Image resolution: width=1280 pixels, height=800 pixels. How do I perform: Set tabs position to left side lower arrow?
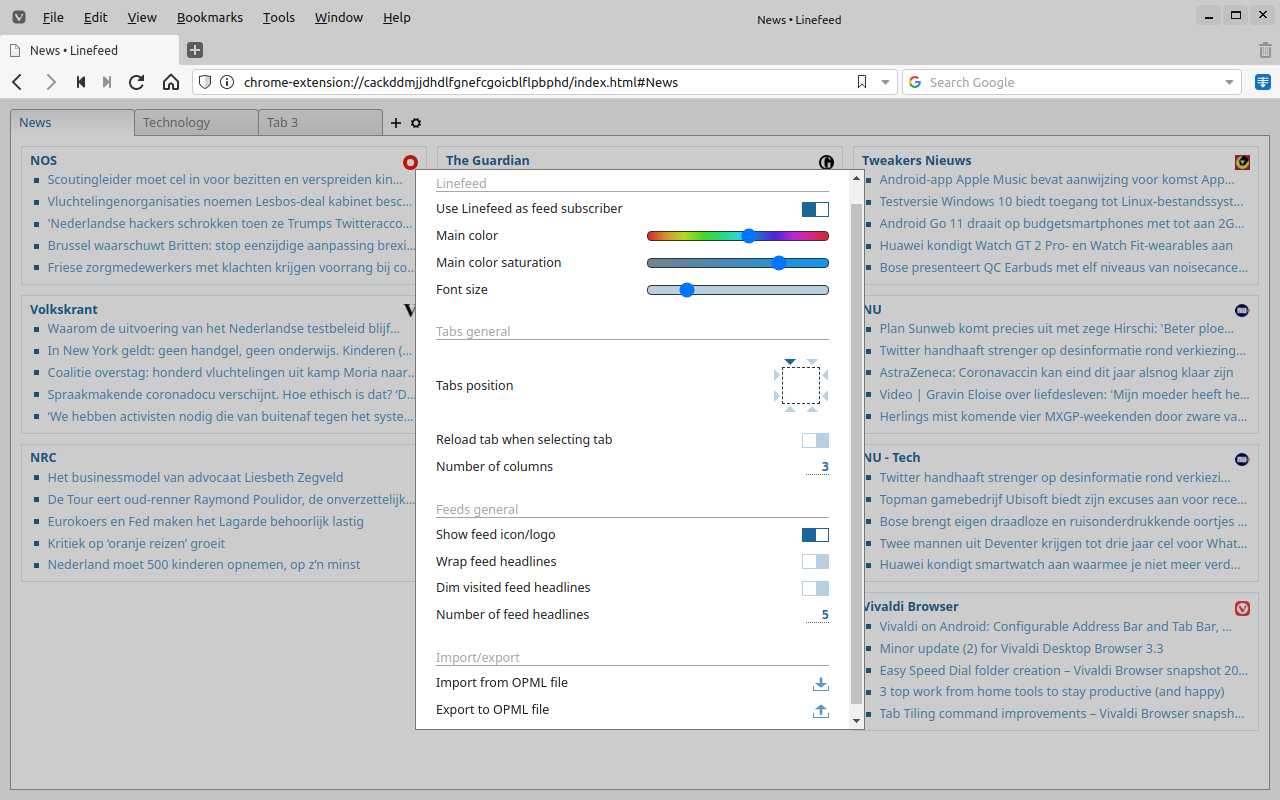click(x=778, y=396)
